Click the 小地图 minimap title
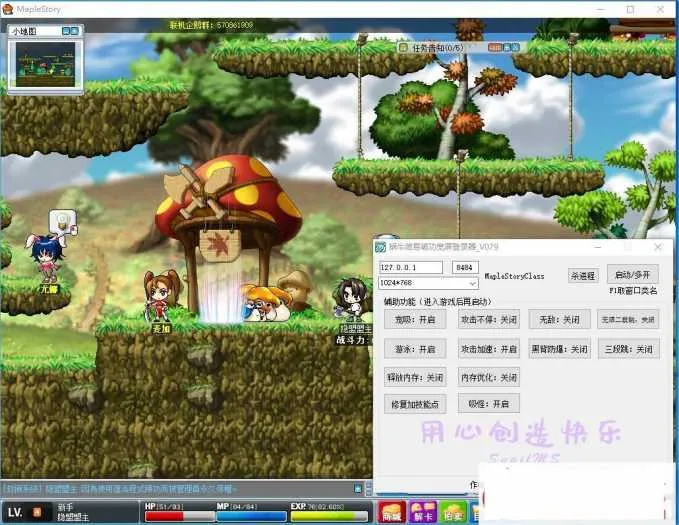This screenshot has width=679, height=525. point(24,31)
